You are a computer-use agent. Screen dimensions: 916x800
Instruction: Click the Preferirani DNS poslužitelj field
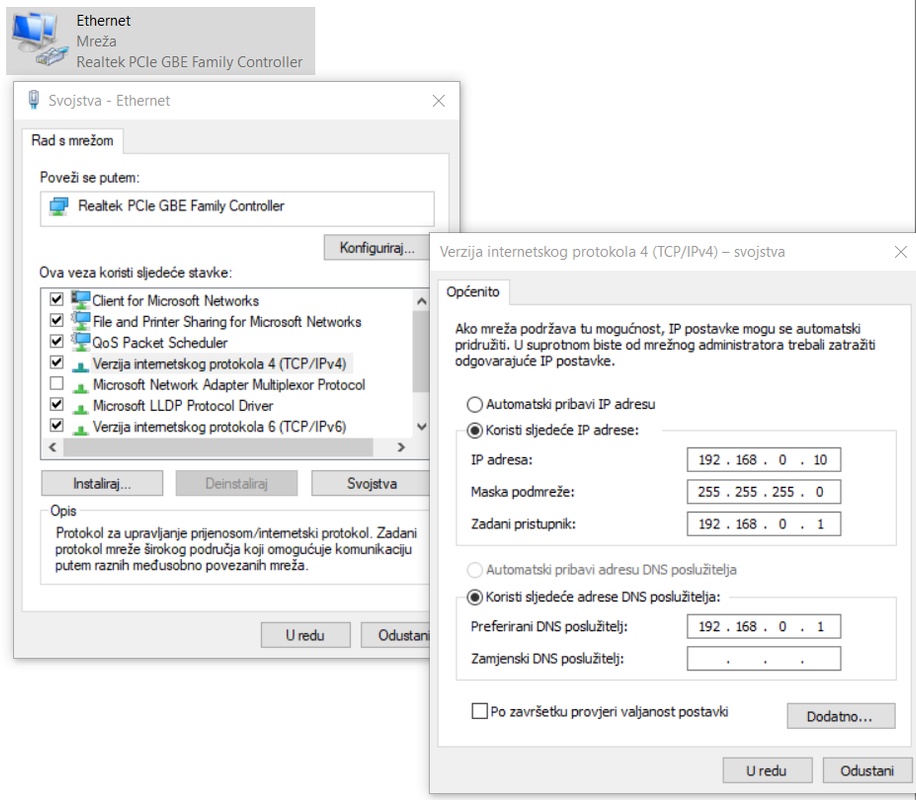[764, 626]
